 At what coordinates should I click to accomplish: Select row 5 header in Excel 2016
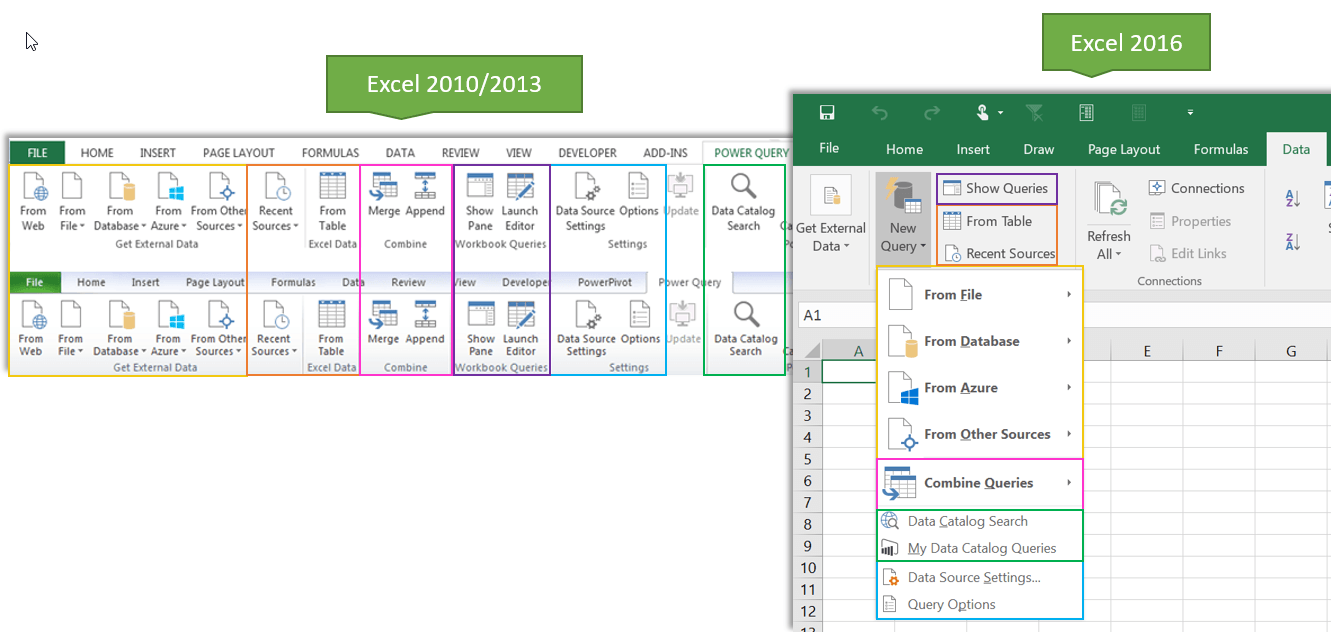tap(807, 459)
